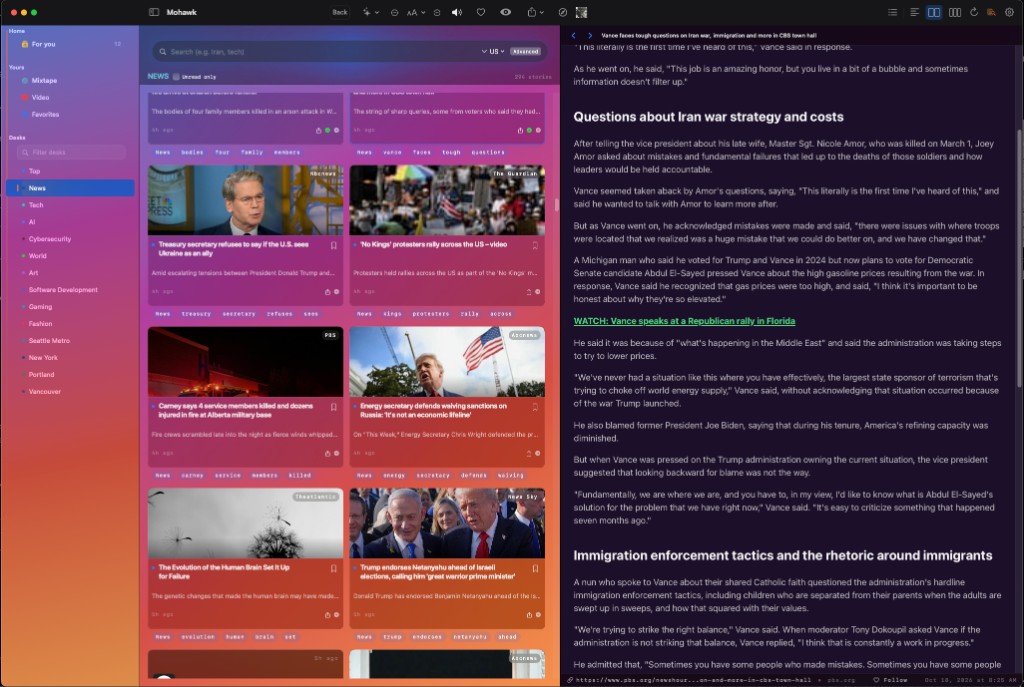
Task: Select the list view icon
Action: [x=893, y=12]
